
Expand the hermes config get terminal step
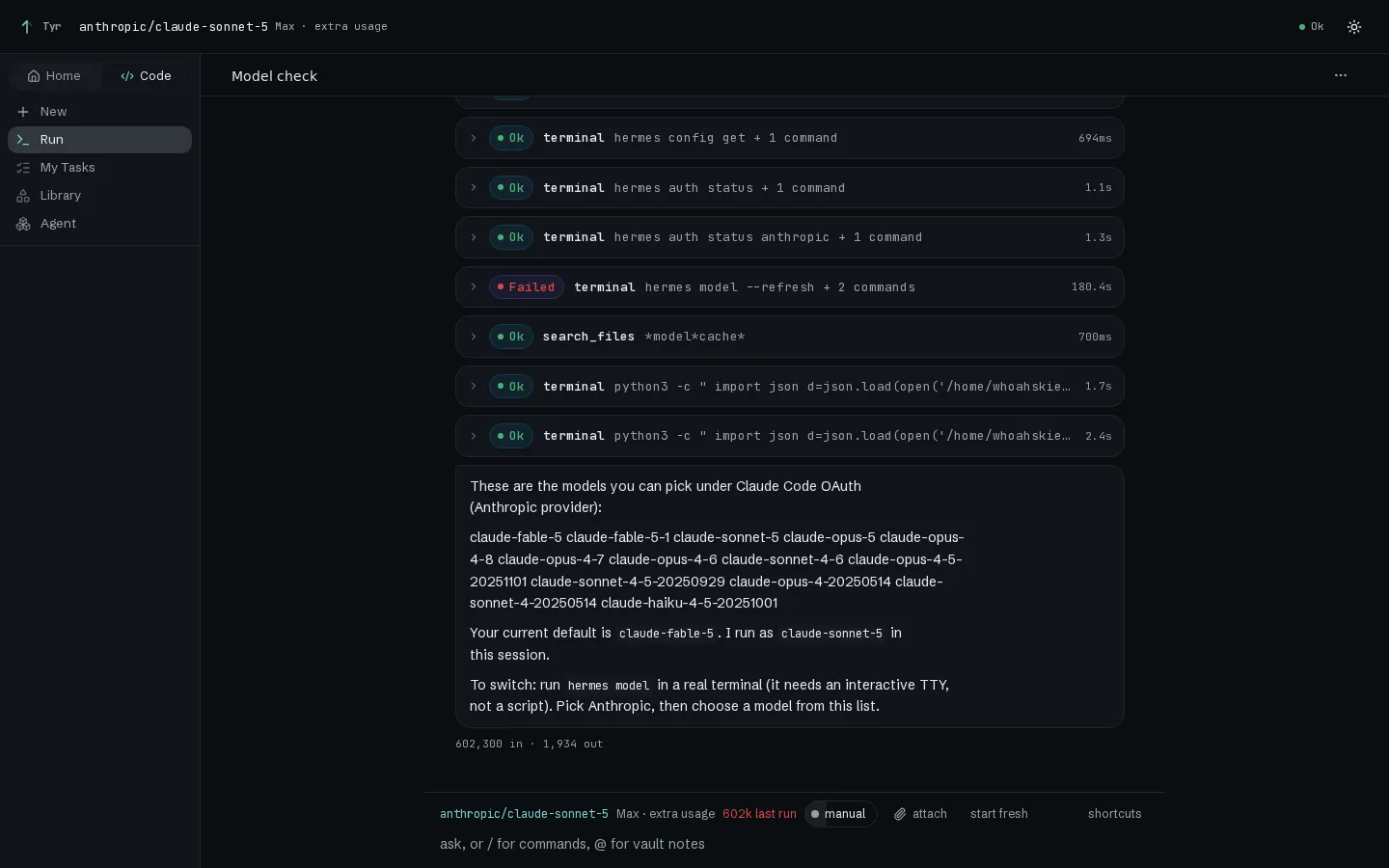(789, 138)
